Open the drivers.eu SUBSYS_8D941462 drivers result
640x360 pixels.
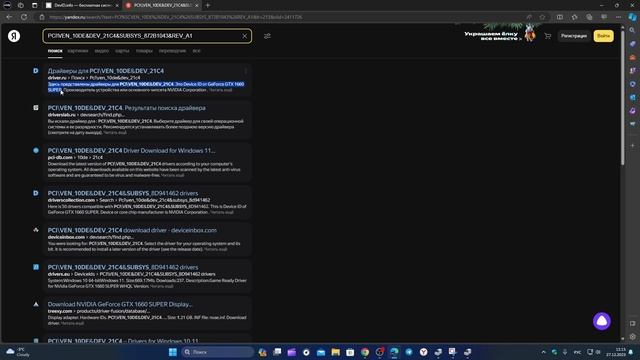[123, 267]
